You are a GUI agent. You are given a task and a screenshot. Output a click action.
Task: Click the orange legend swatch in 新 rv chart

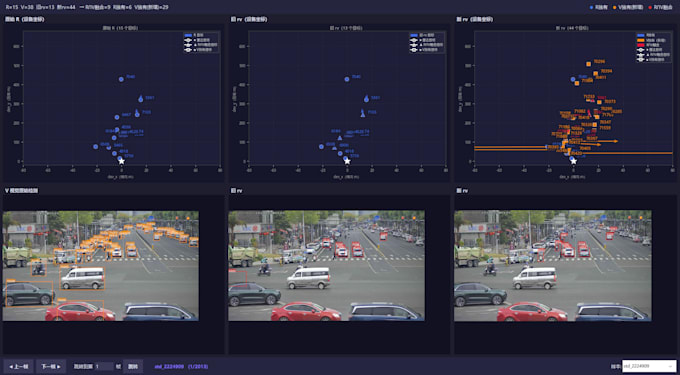click(x=641, y=39)
